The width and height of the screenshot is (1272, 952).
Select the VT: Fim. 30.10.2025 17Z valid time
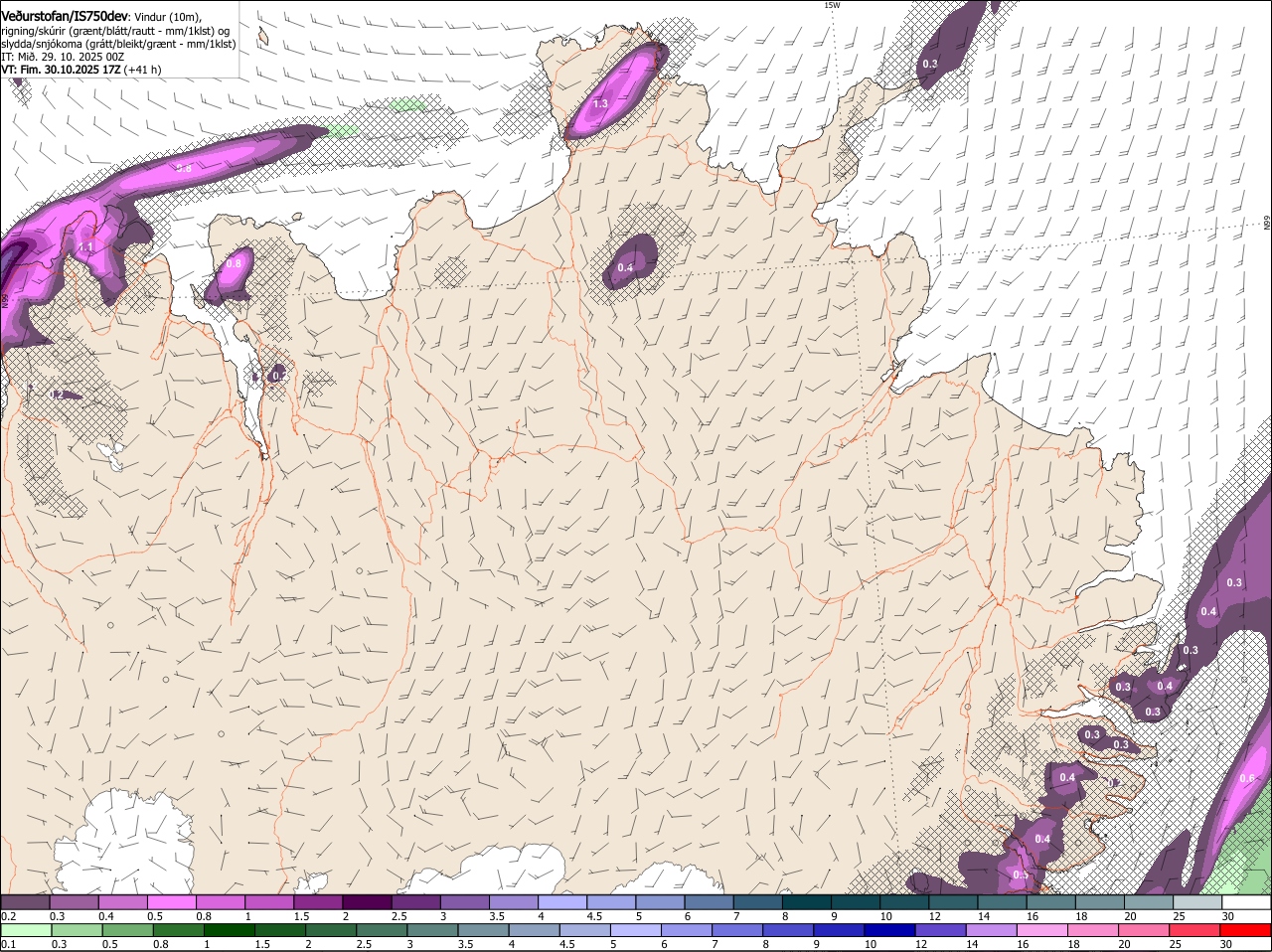[x=60, y=70]
